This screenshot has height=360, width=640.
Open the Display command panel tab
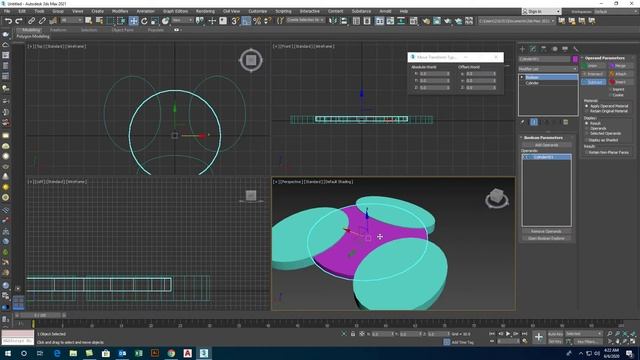click(565, 49)
